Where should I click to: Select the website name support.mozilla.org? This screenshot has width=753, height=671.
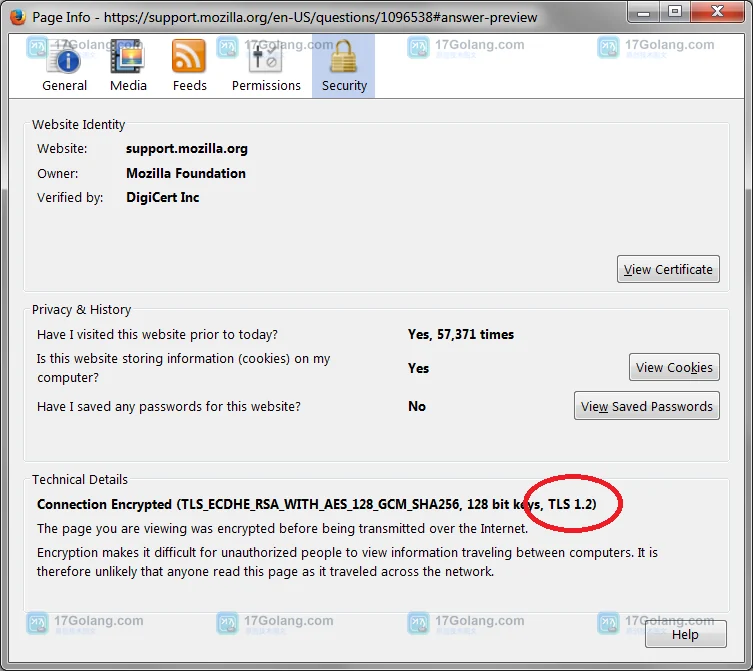(187, 148)
